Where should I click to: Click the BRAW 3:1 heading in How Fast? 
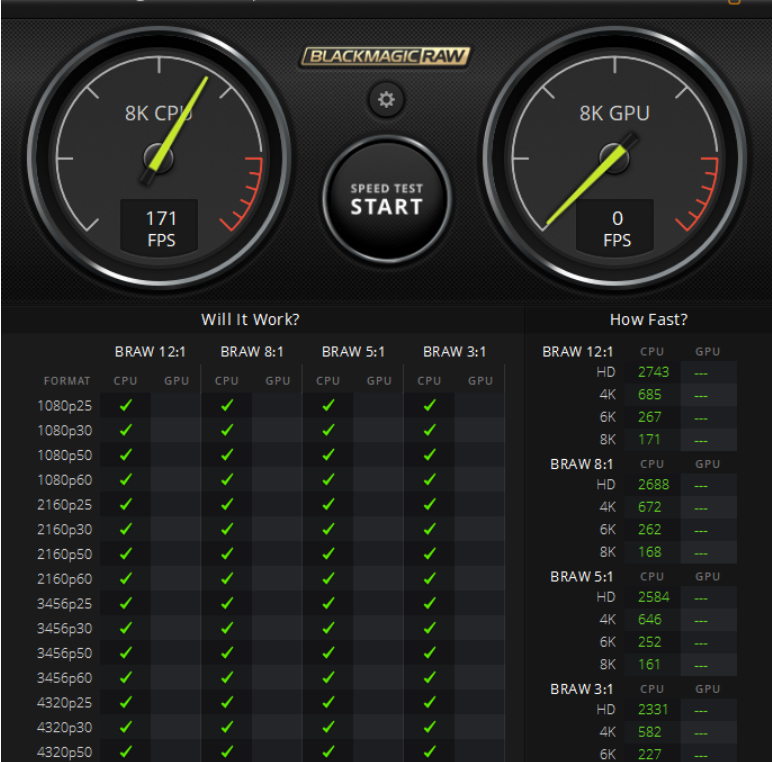click(x=581, y=689)
